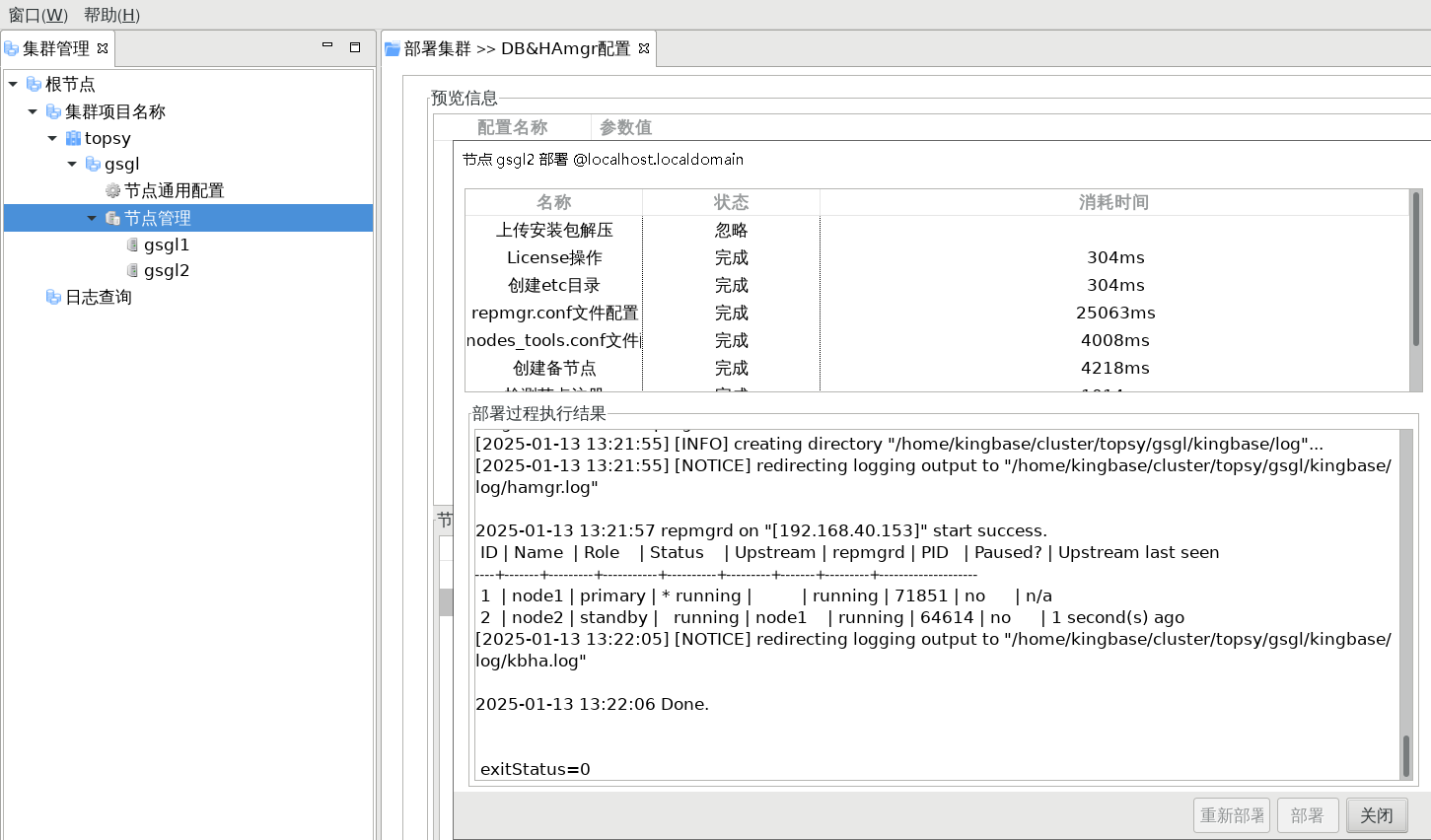Maximize the 集群管理 panel
Viewport: 1431px width, 840px height.
click(x=355, y=46)
